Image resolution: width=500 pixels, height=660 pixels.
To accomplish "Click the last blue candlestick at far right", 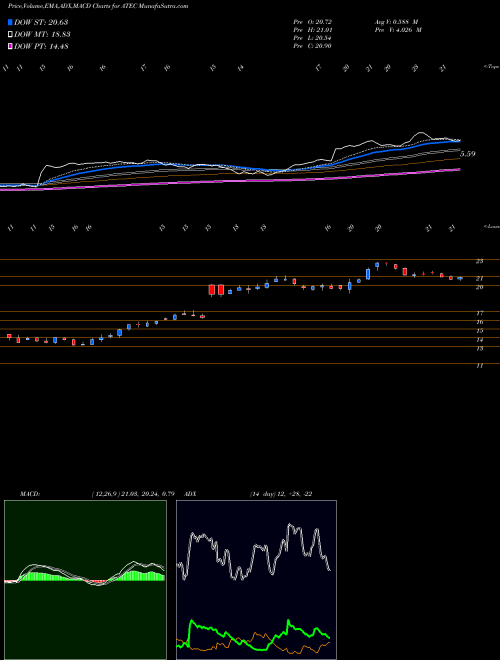I will [460, 278].
